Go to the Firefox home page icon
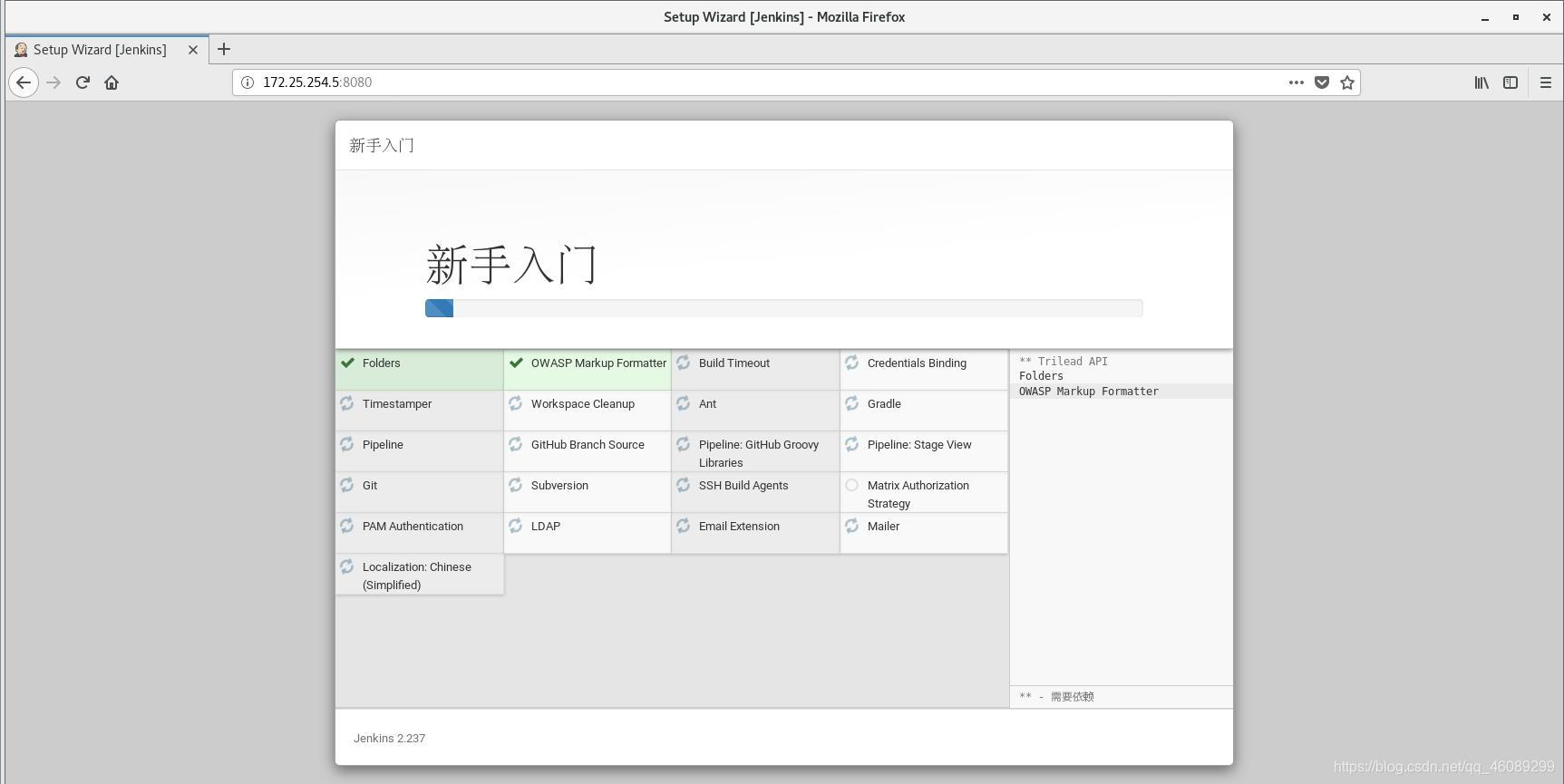 pyautogui.click(x=112, y=82)
